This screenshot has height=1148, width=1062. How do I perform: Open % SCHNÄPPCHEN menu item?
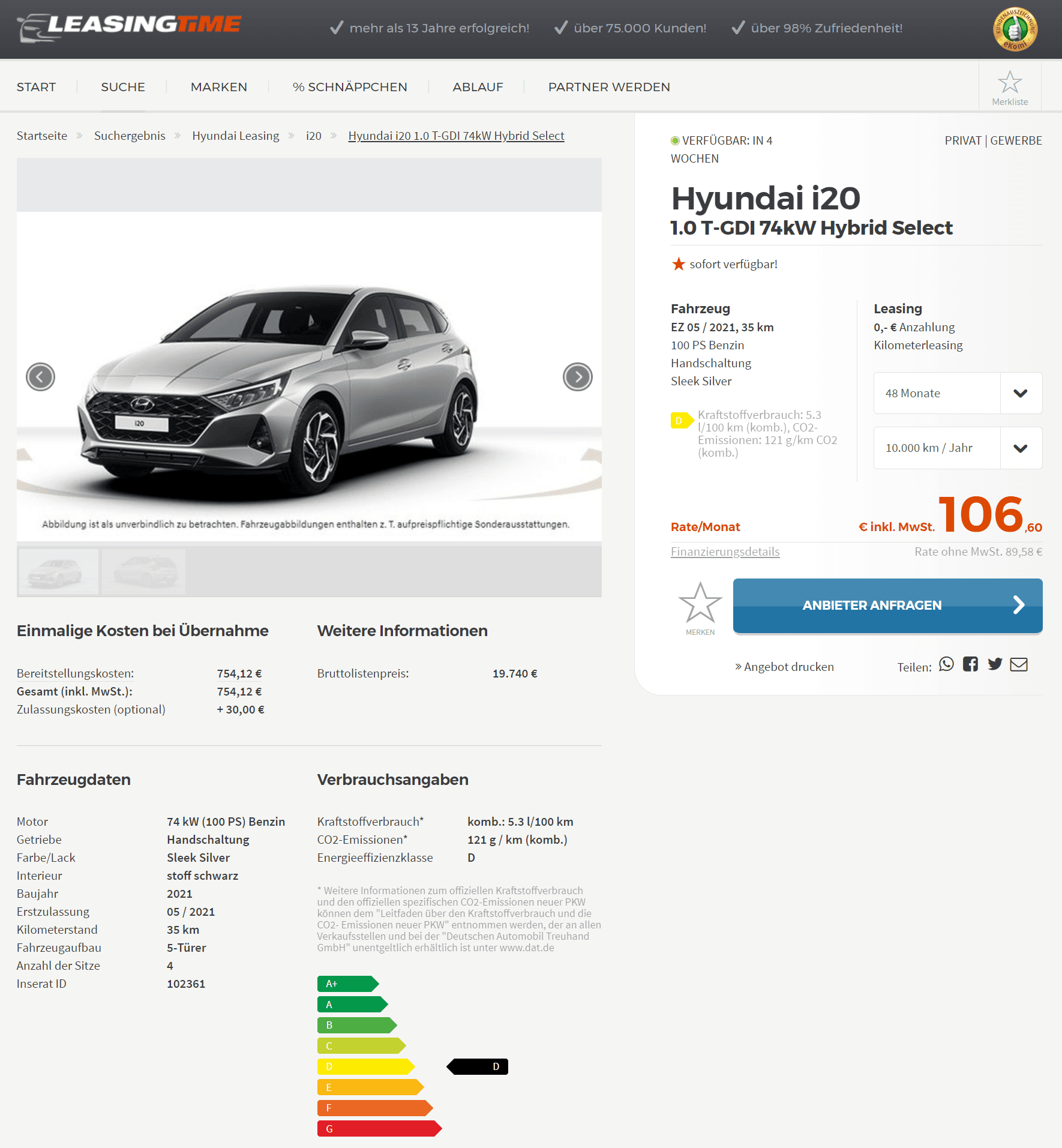[350, 87]
